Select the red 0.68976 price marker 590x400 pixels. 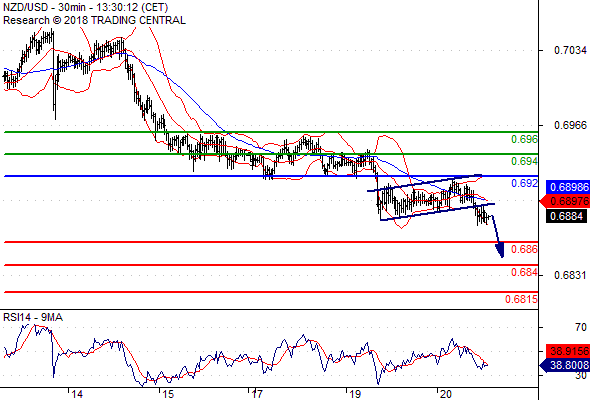[x=565, y=201]
